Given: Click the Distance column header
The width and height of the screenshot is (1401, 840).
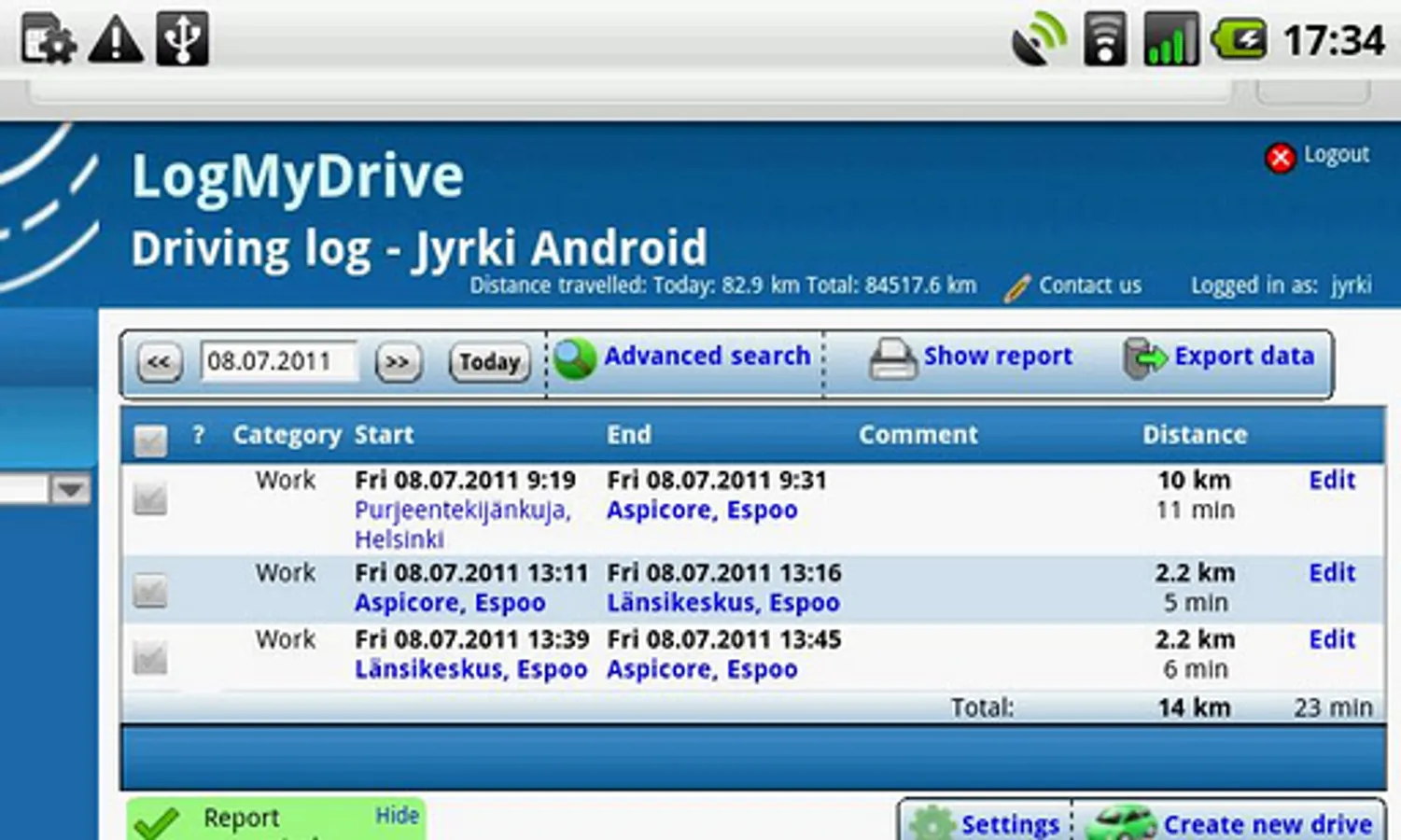Looking at the screenshot, I should pos(1195,435).
